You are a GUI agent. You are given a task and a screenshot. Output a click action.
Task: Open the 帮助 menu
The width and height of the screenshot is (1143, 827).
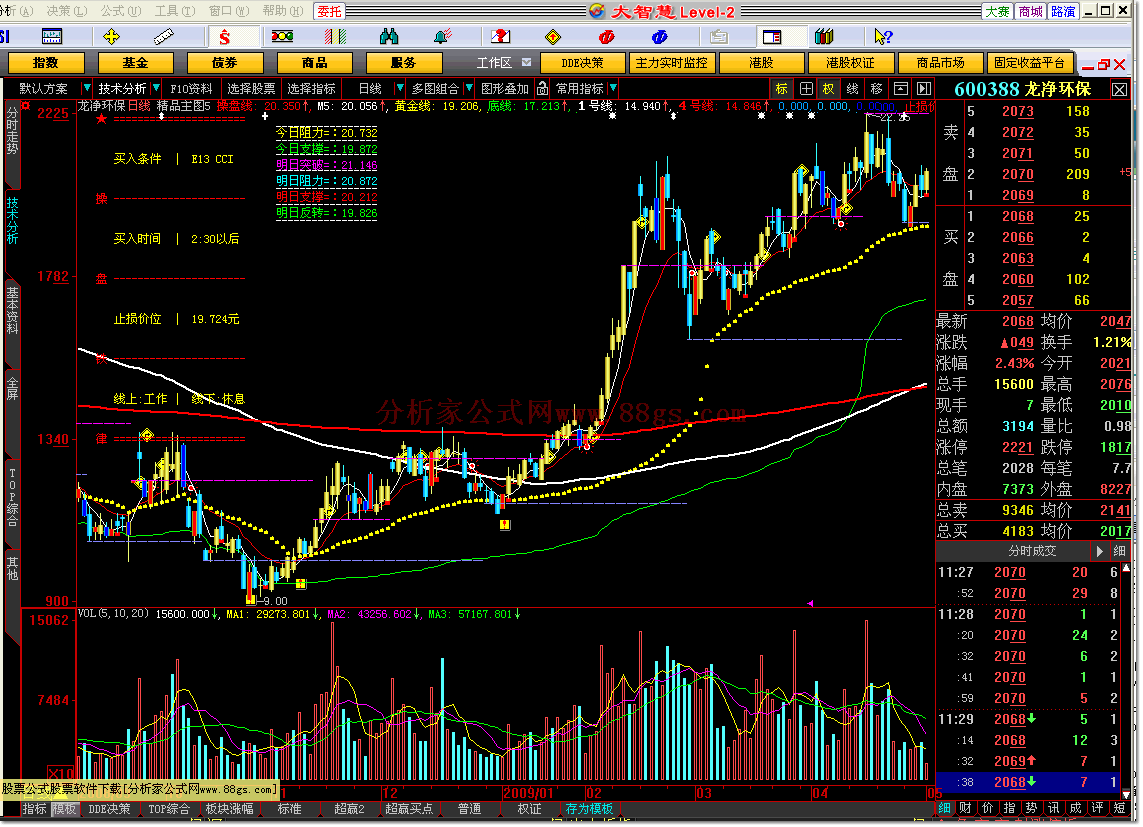282,11
